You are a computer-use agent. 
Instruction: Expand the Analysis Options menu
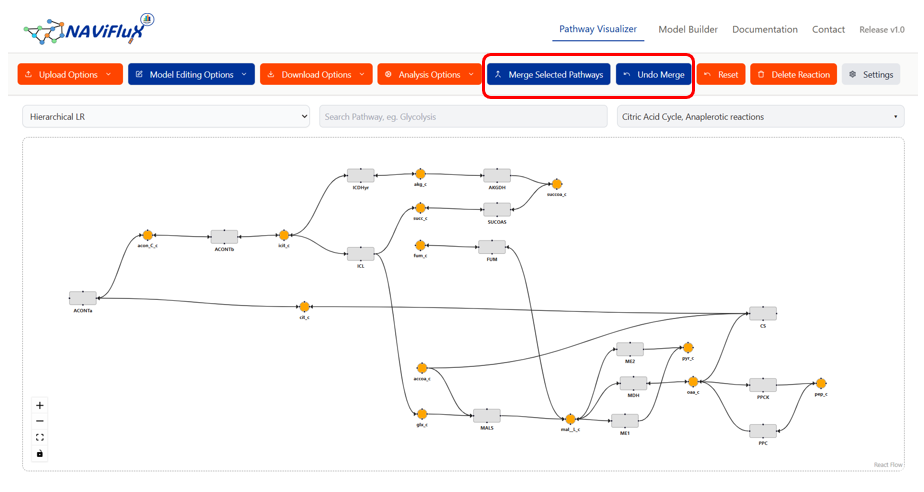point(429,75)
